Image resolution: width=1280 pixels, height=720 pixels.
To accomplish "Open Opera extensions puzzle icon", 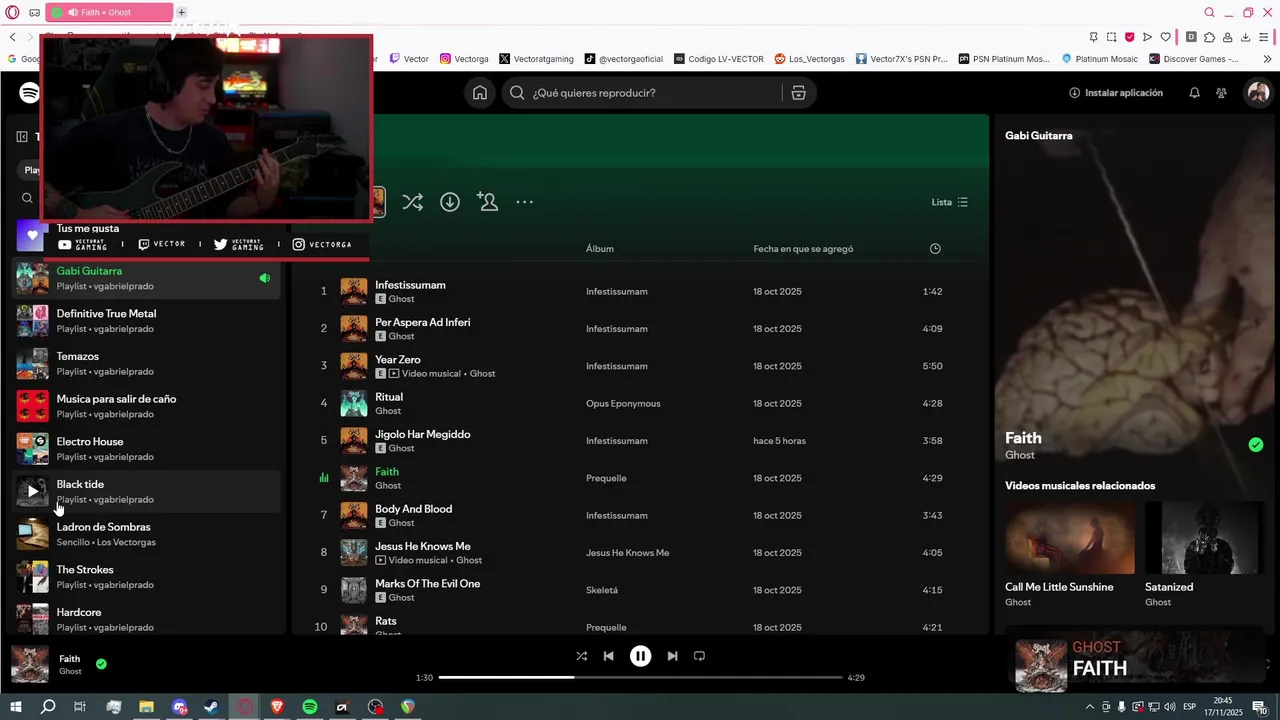I will (x=1209, y=37).
